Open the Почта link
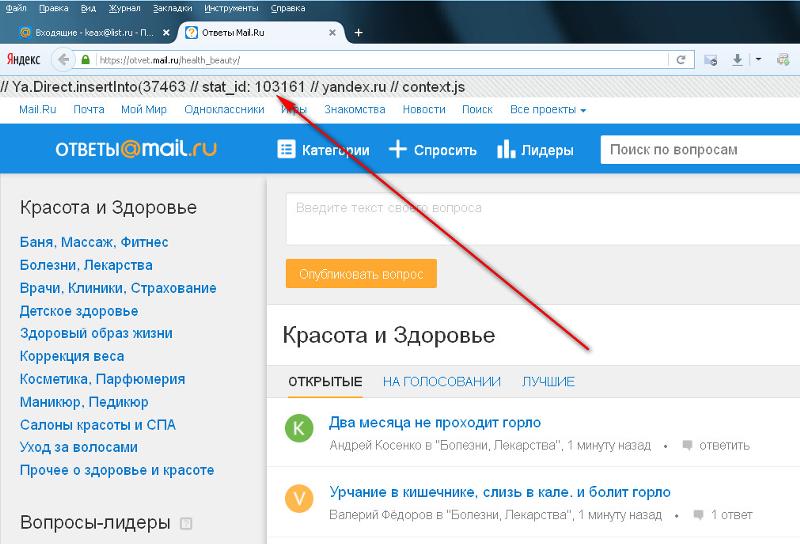800x544 pixels. 89,109
